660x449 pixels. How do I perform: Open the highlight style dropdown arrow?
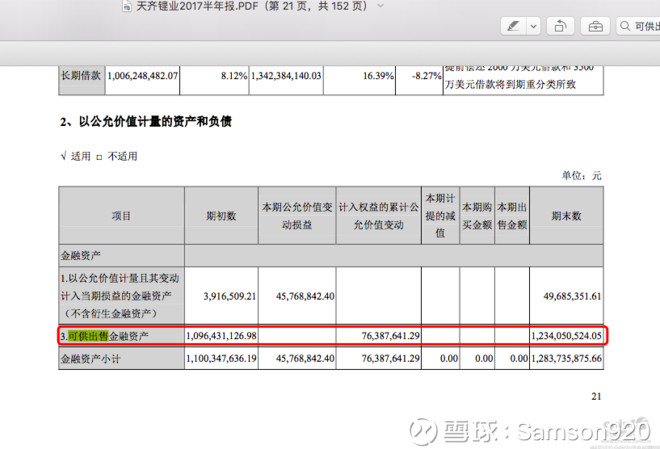coord(533,26)
